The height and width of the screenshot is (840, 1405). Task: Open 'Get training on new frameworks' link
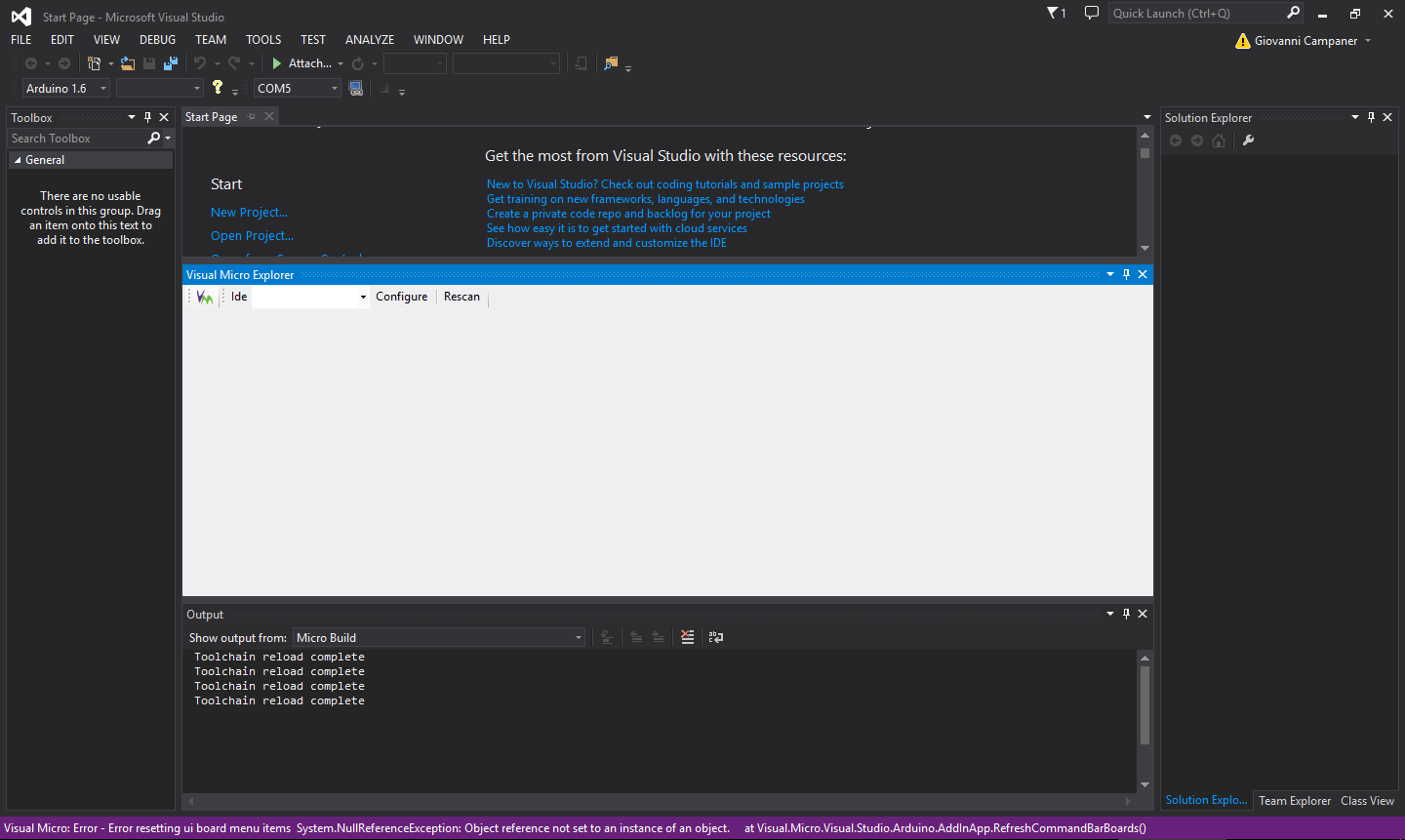click(x=646, y=199)
